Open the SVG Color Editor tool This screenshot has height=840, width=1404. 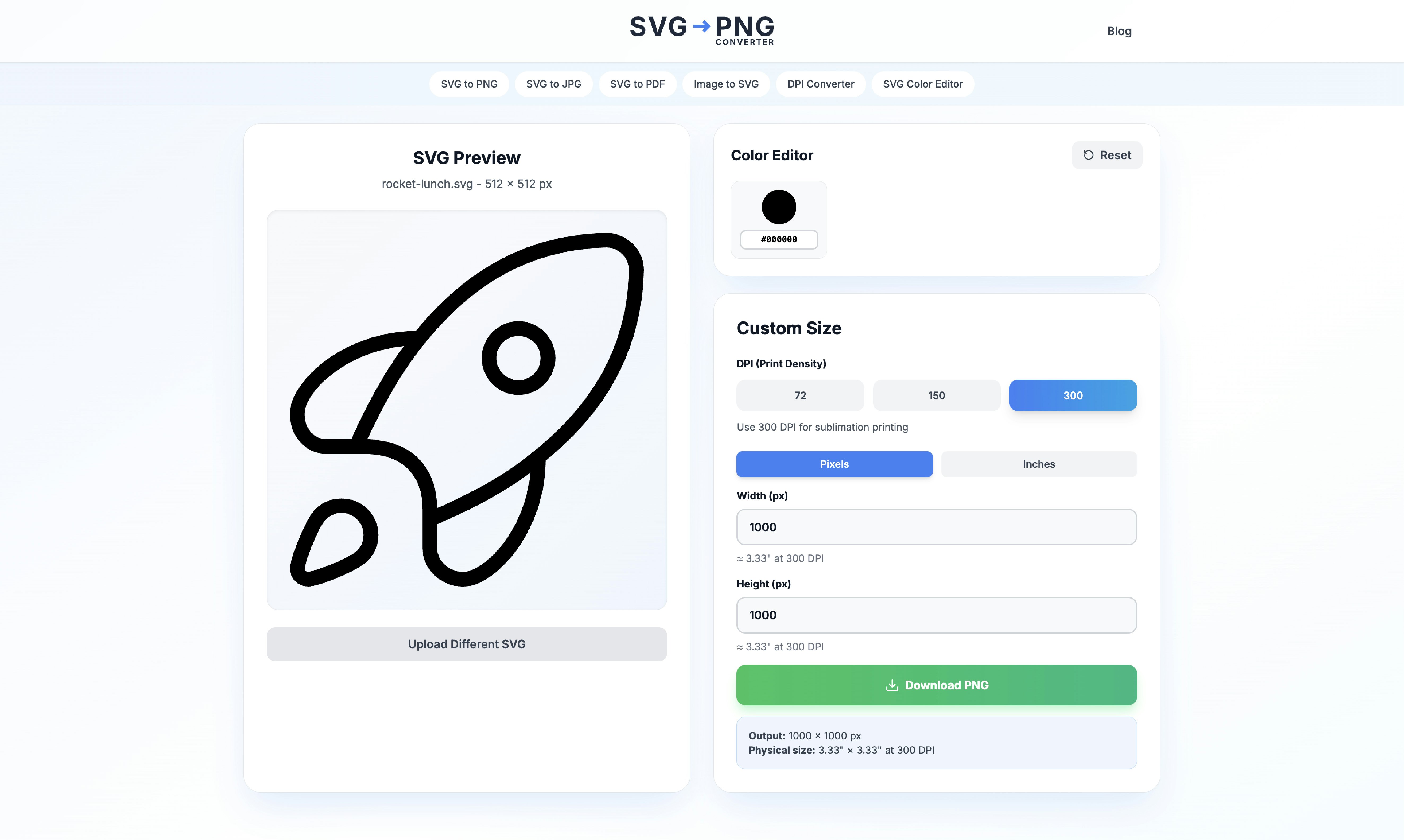pos(922,84)
